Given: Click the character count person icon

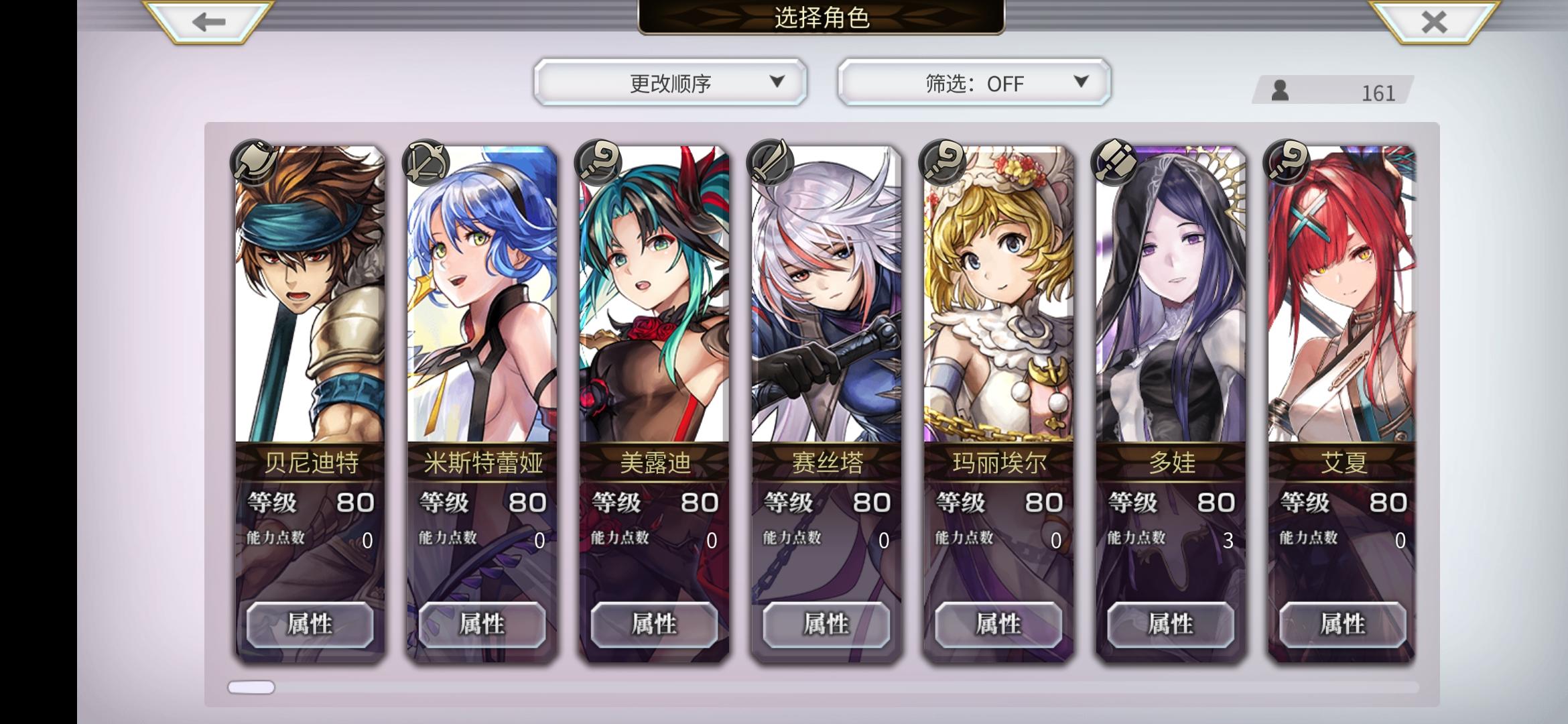Looking at the screenshot, I should click(x=1280, y=91).
